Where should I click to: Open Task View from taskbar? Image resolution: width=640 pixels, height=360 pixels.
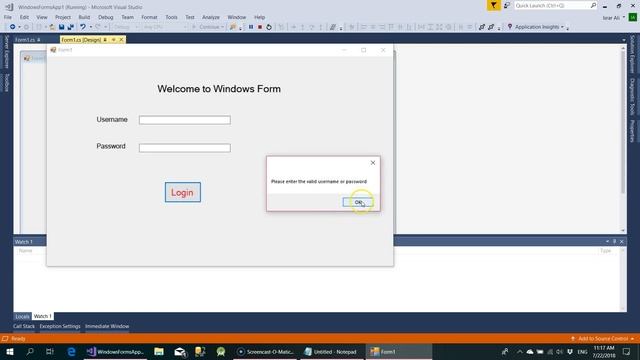click(x=50, y=351)
